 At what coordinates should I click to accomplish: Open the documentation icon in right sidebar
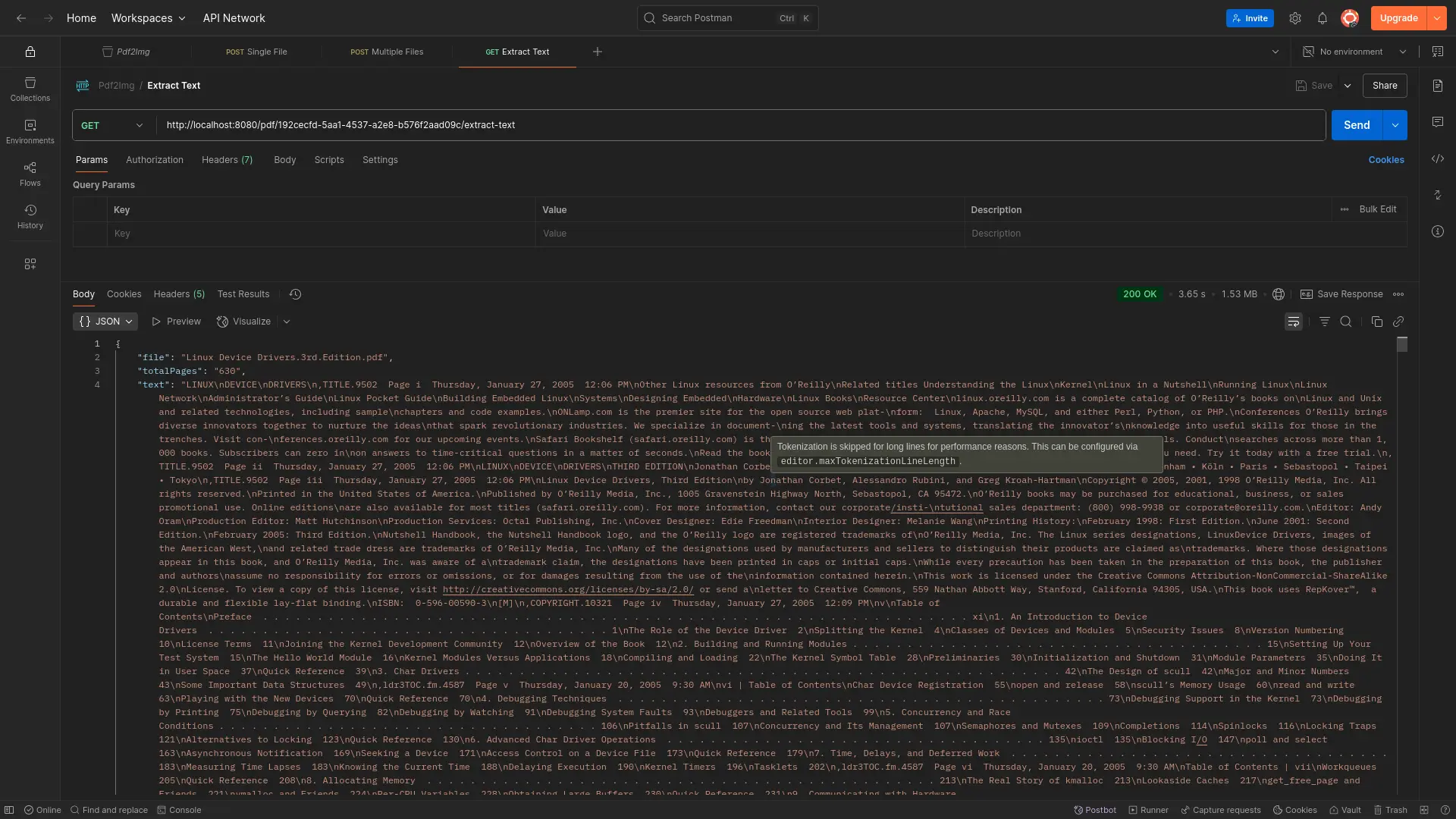[x=1438, y=86]
